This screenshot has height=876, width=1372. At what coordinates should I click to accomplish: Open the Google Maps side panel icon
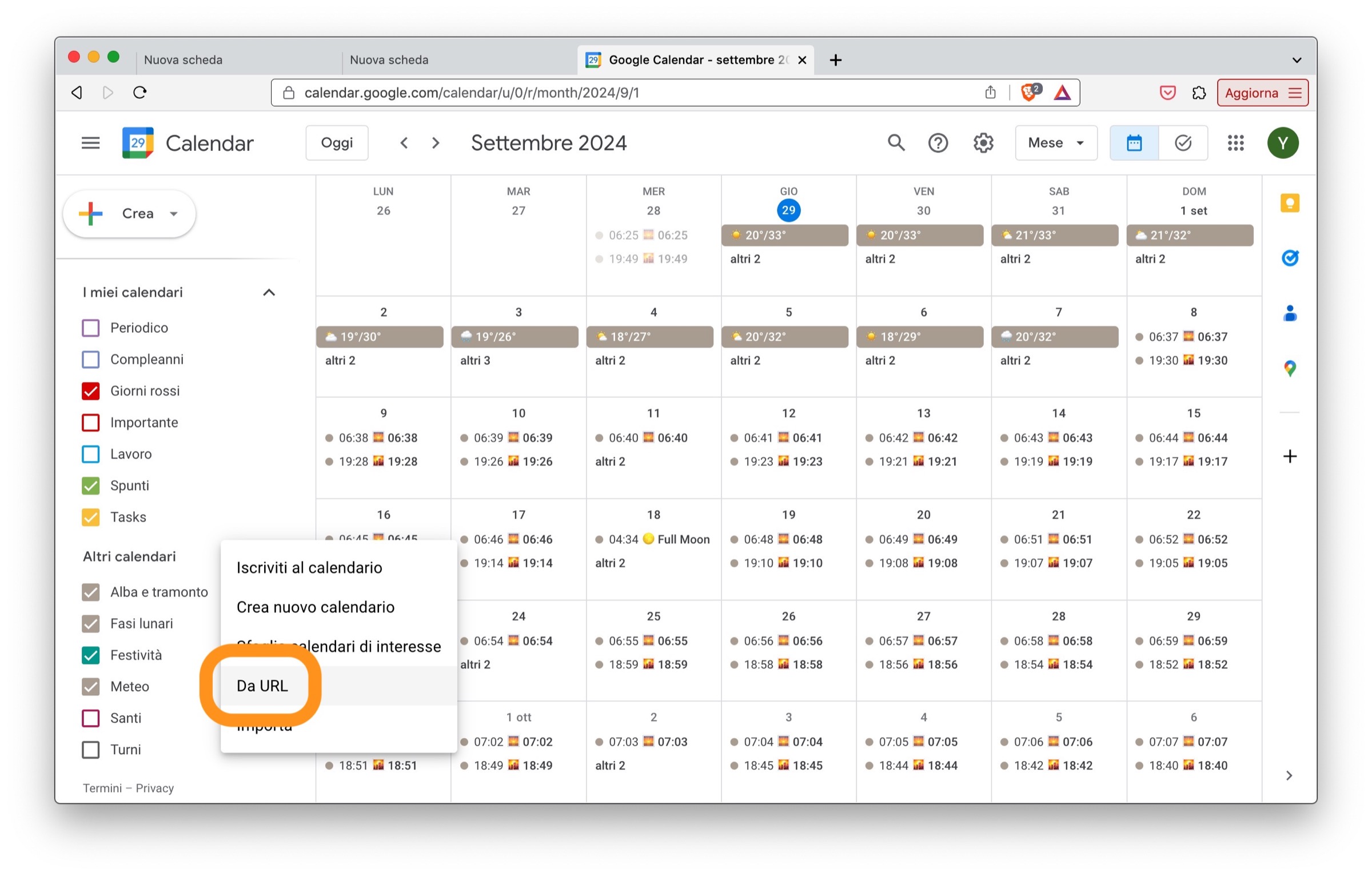click(1289, 368)
